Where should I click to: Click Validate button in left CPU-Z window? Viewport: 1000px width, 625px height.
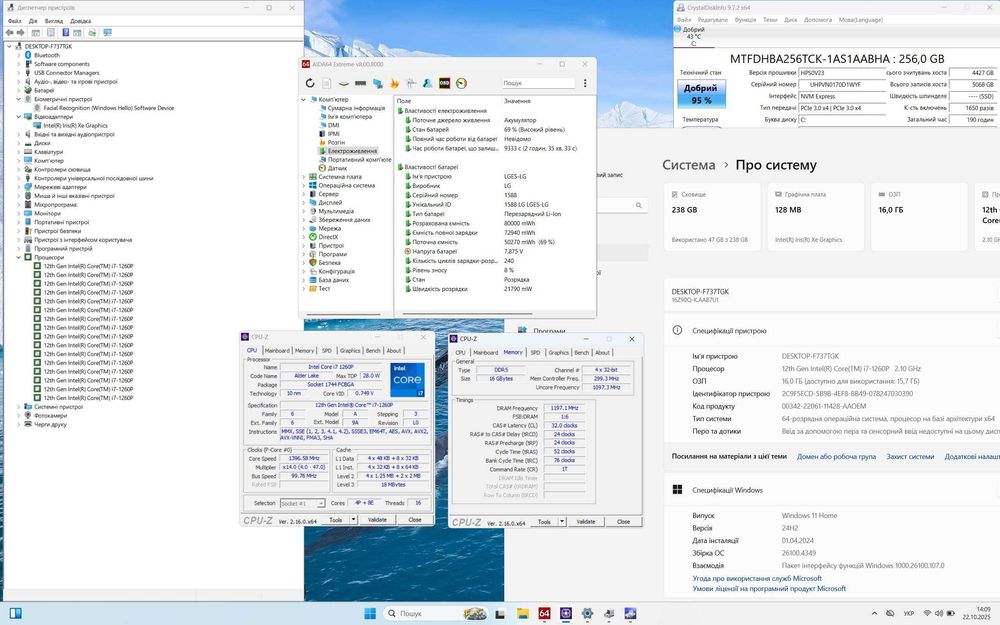tap(377, 520)
